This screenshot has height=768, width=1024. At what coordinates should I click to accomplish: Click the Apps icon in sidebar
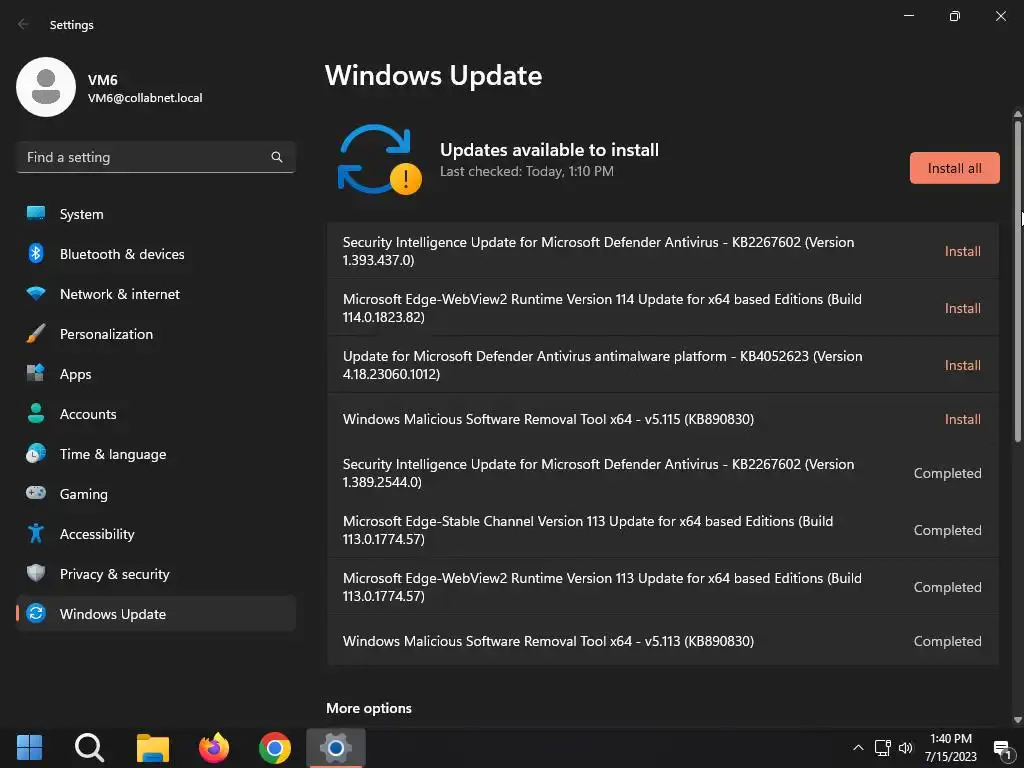coord(36,374)
